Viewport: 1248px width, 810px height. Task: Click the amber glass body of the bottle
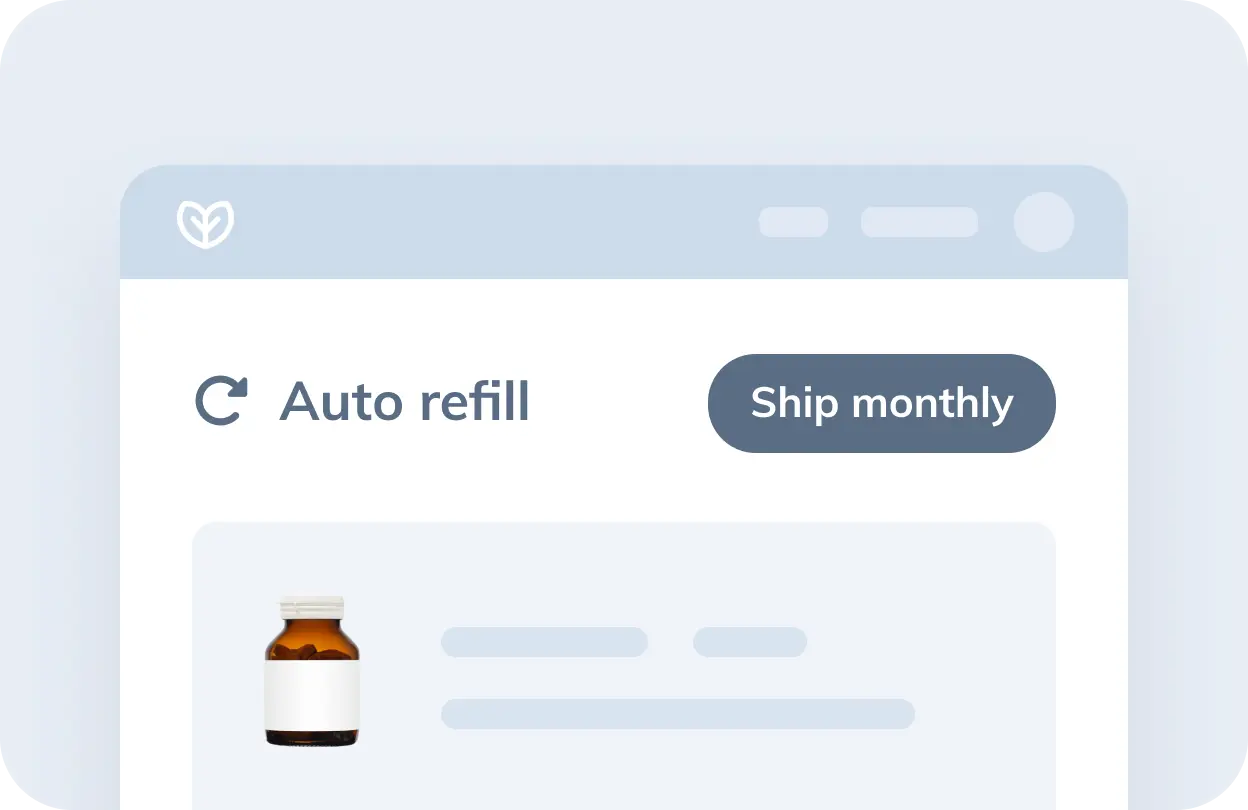[312, 642]
